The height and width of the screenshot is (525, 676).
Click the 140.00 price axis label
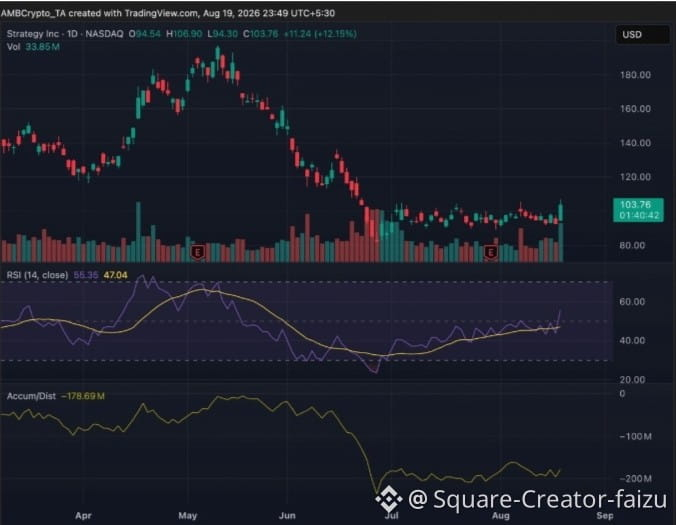(x=635, y=143)
